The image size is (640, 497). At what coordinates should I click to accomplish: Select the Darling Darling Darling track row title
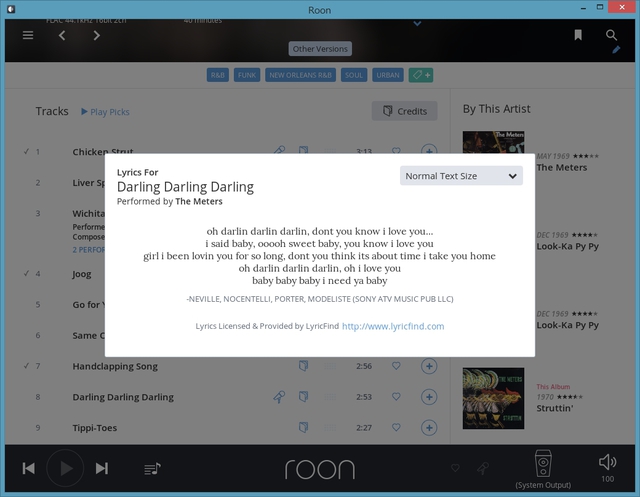pyautogui.click(x=123, y=397)
